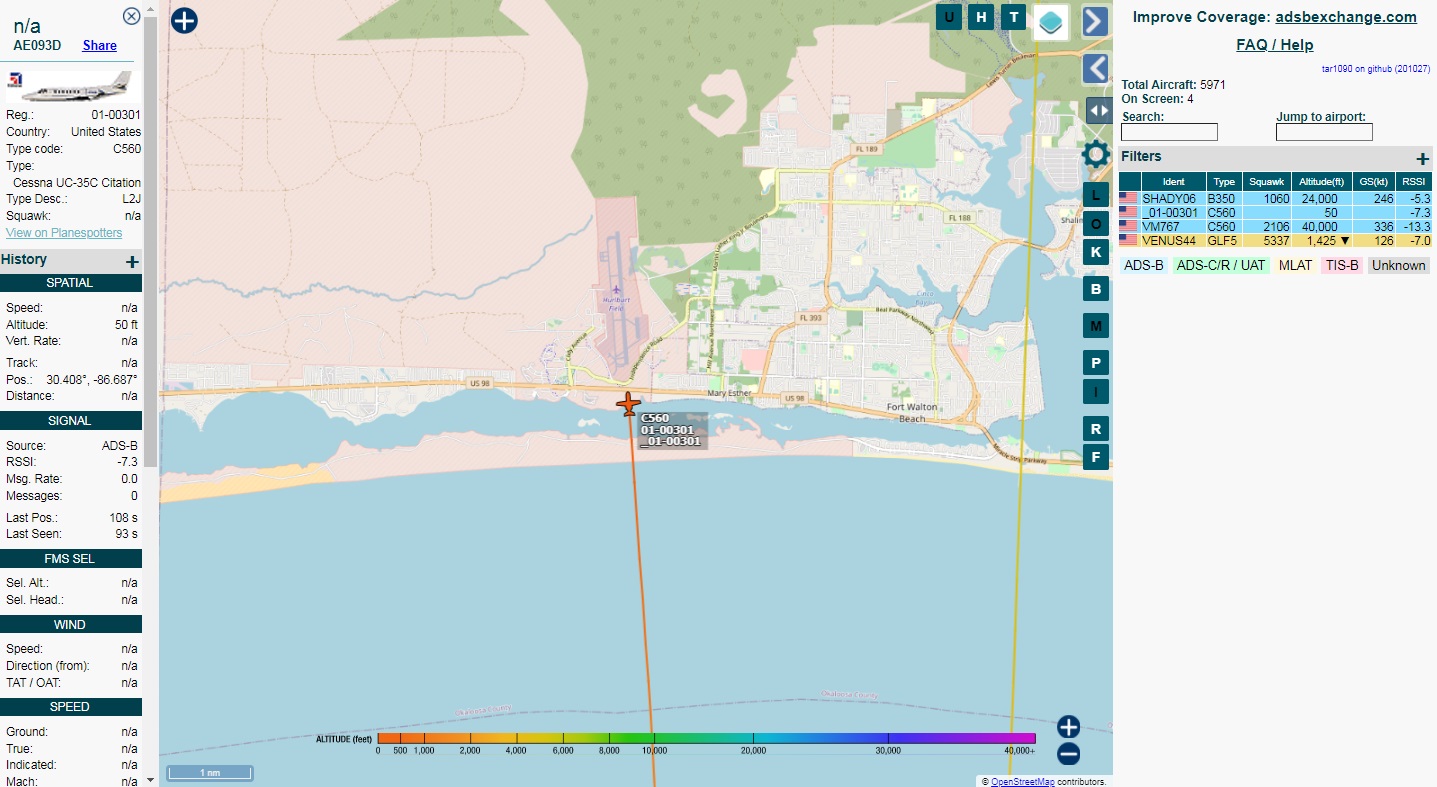Toggle the H map button
1437x787 pixels.
click(982, 17)
